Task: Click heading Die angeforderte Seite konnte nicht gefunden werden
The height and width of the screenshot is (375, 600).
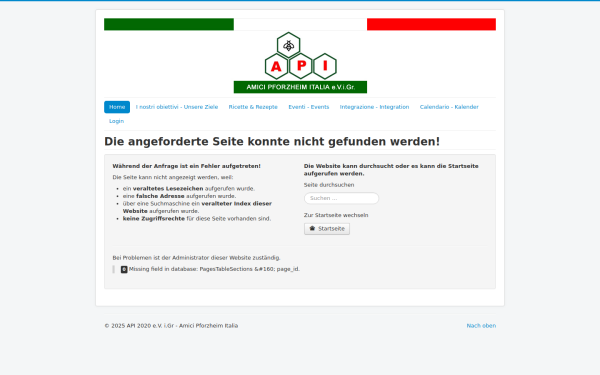Action: (x=272, y=142)
